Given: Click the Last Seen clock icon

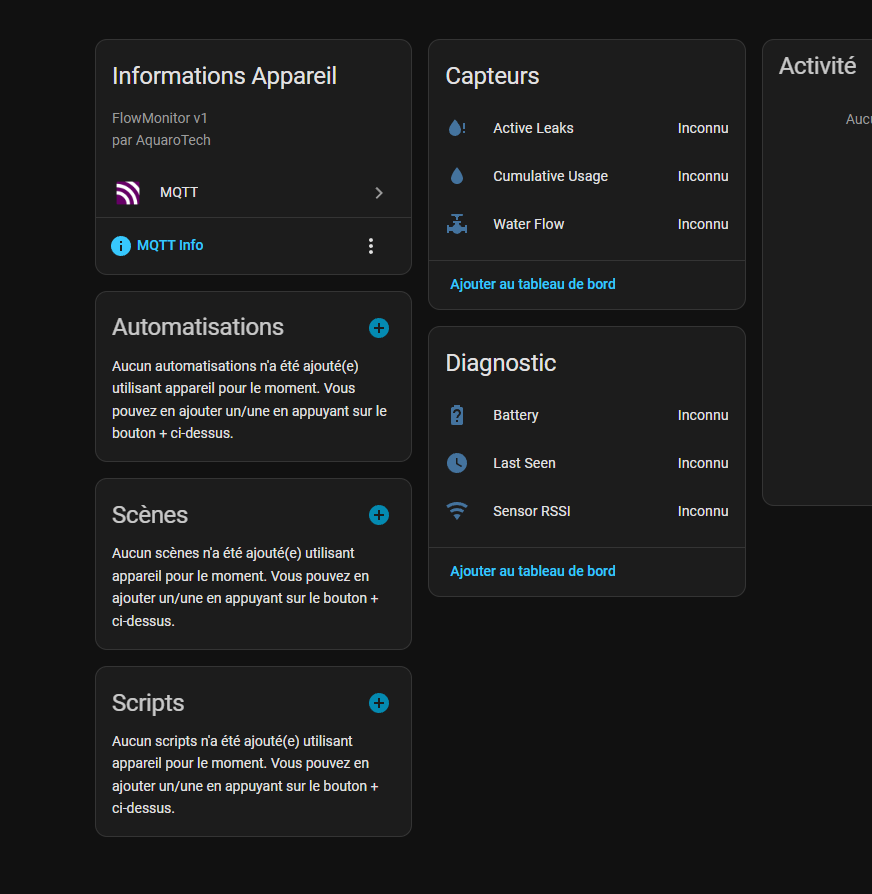Looking at the screenshot, I should pos(457,463).
